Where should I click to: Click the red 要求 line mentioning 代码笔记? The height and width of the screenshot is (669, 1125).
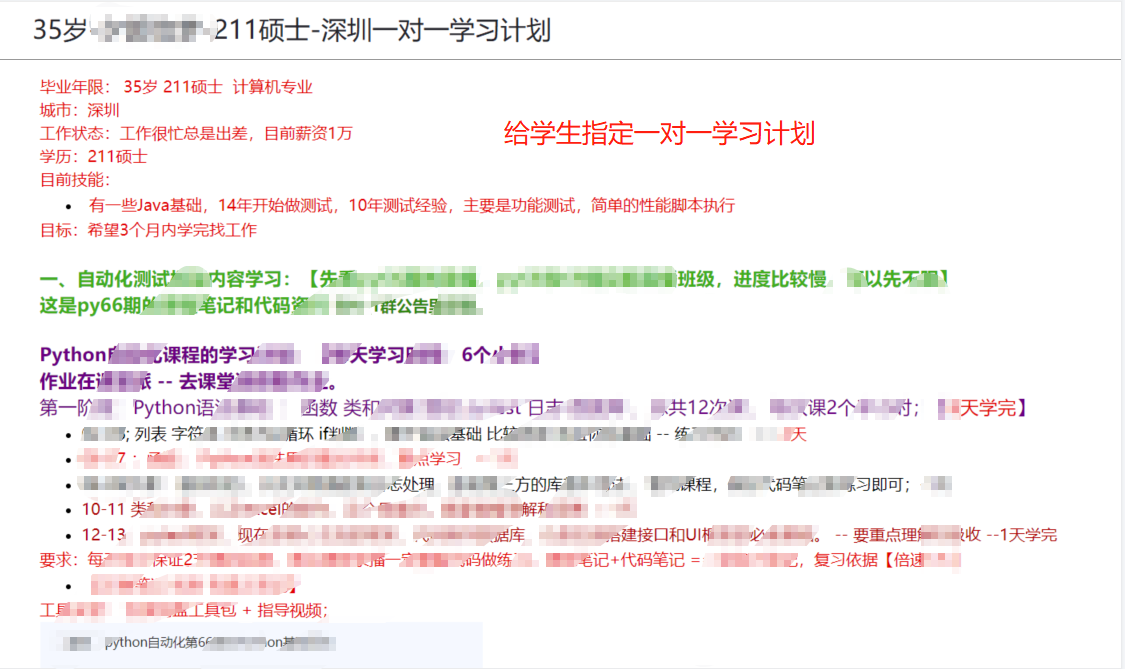pyautogui.click(x=500, y=560)
